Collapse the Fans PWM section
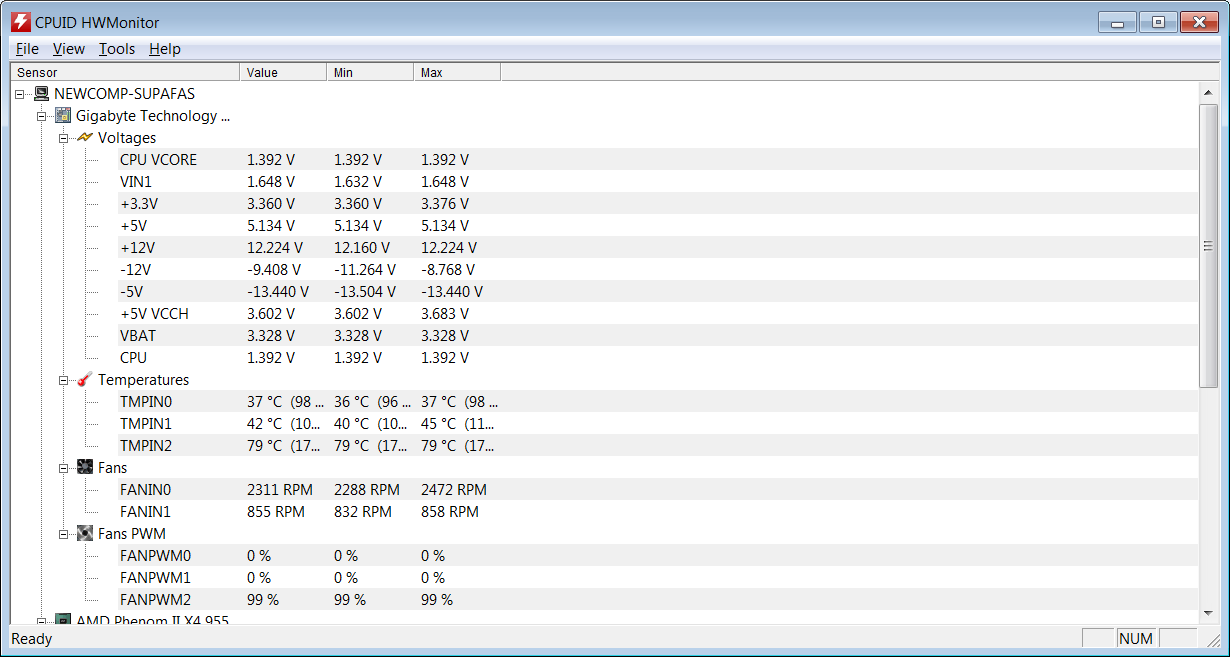Image resolution: width=1230 pixels, height=657 pixels. (x=63, y=534)
